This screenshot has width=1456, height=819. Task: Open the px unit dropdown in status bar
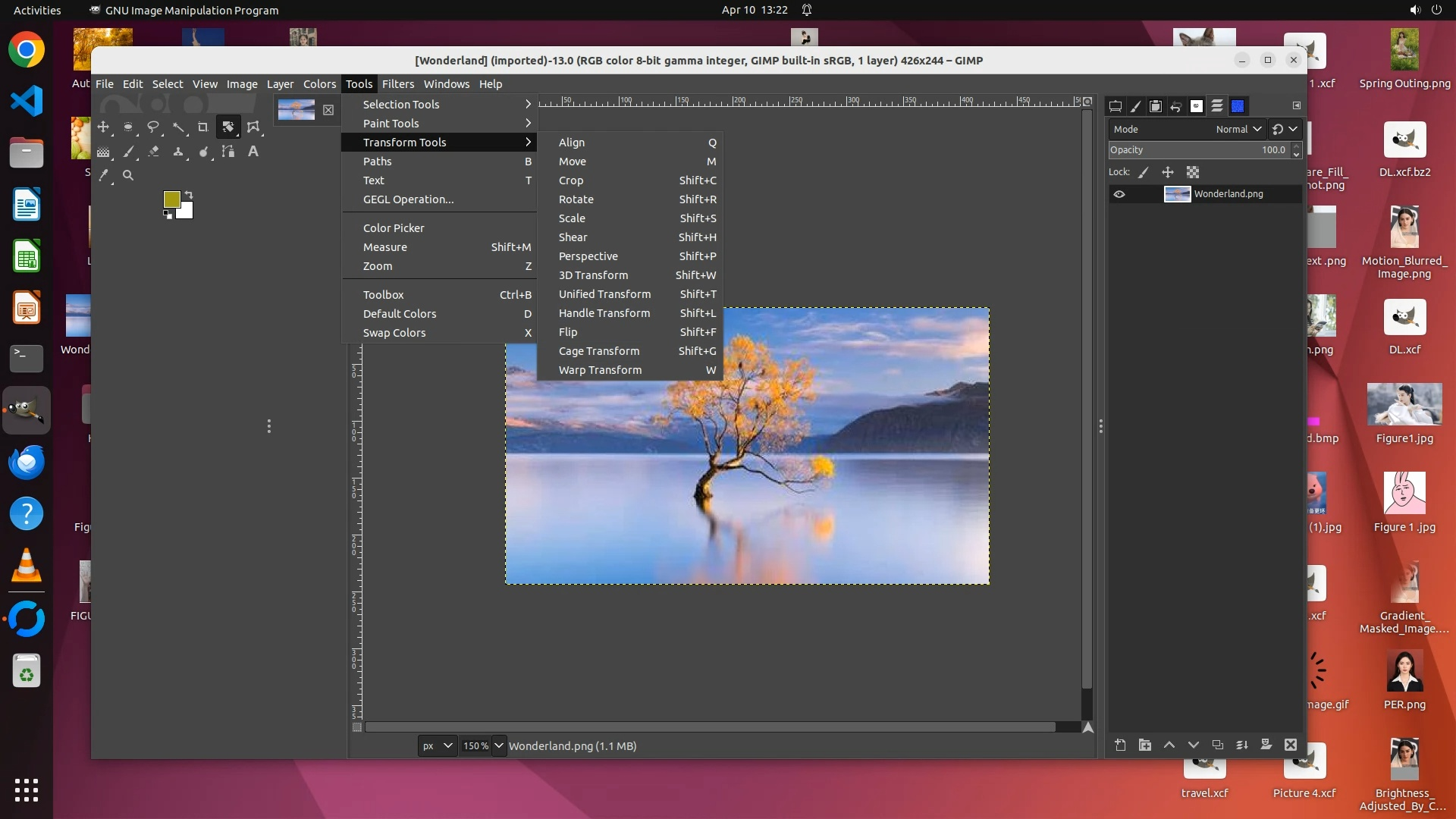tap(438, 745)
